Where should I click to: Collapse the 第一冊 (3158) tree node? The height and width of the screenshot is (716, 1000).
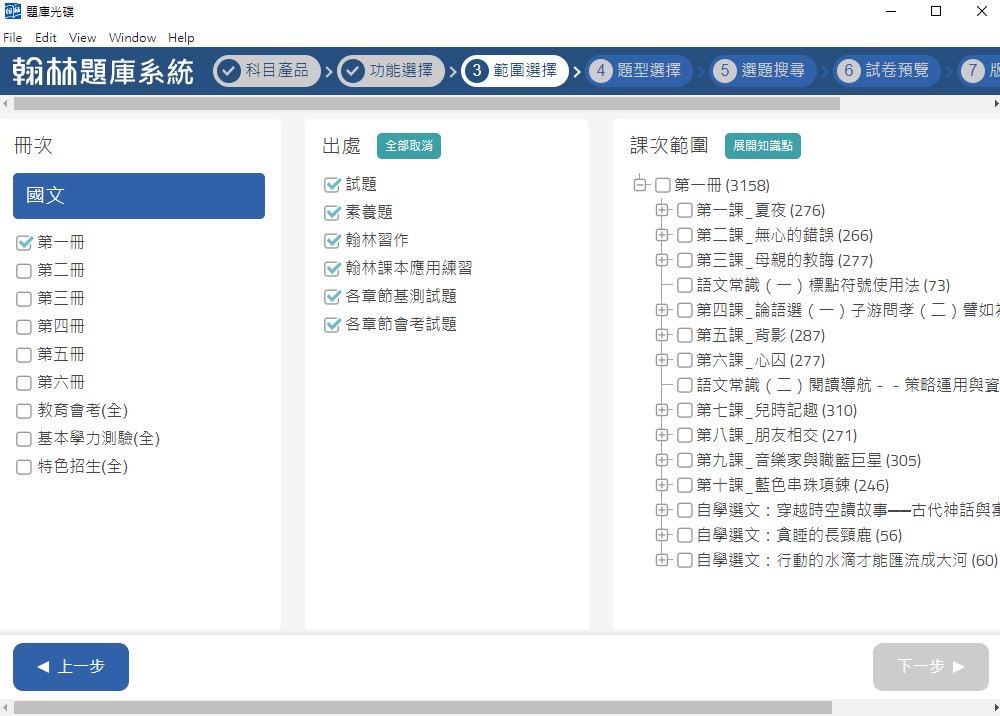click(x=640, y=185)
